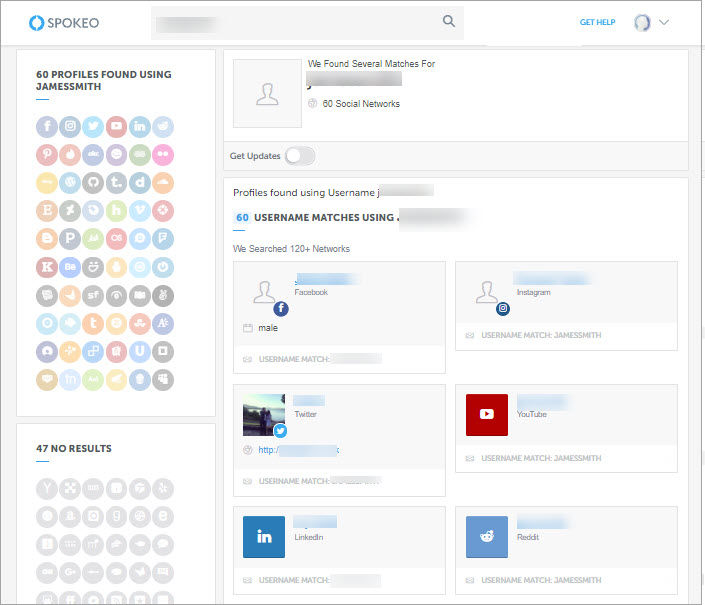Select the Amazon 'a' icon under No Results
The width and height of the screenshot is (705, 605).
[x=70, y=516]
